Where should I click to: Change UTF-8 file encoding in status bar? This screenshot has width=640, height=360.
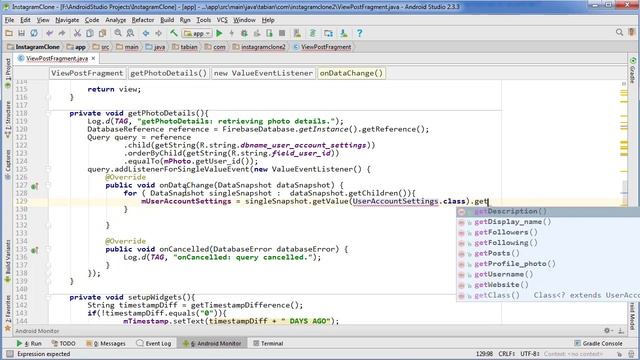click(530, 354)
